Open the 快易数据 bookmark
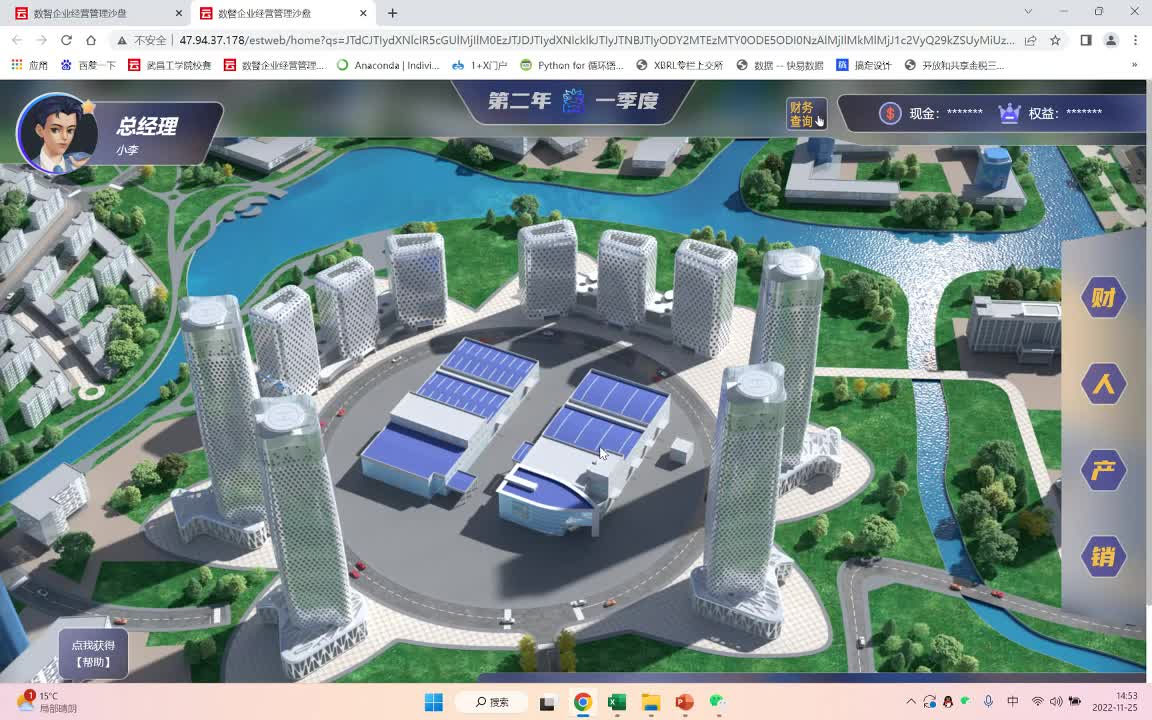 click(x=780, y=65)
